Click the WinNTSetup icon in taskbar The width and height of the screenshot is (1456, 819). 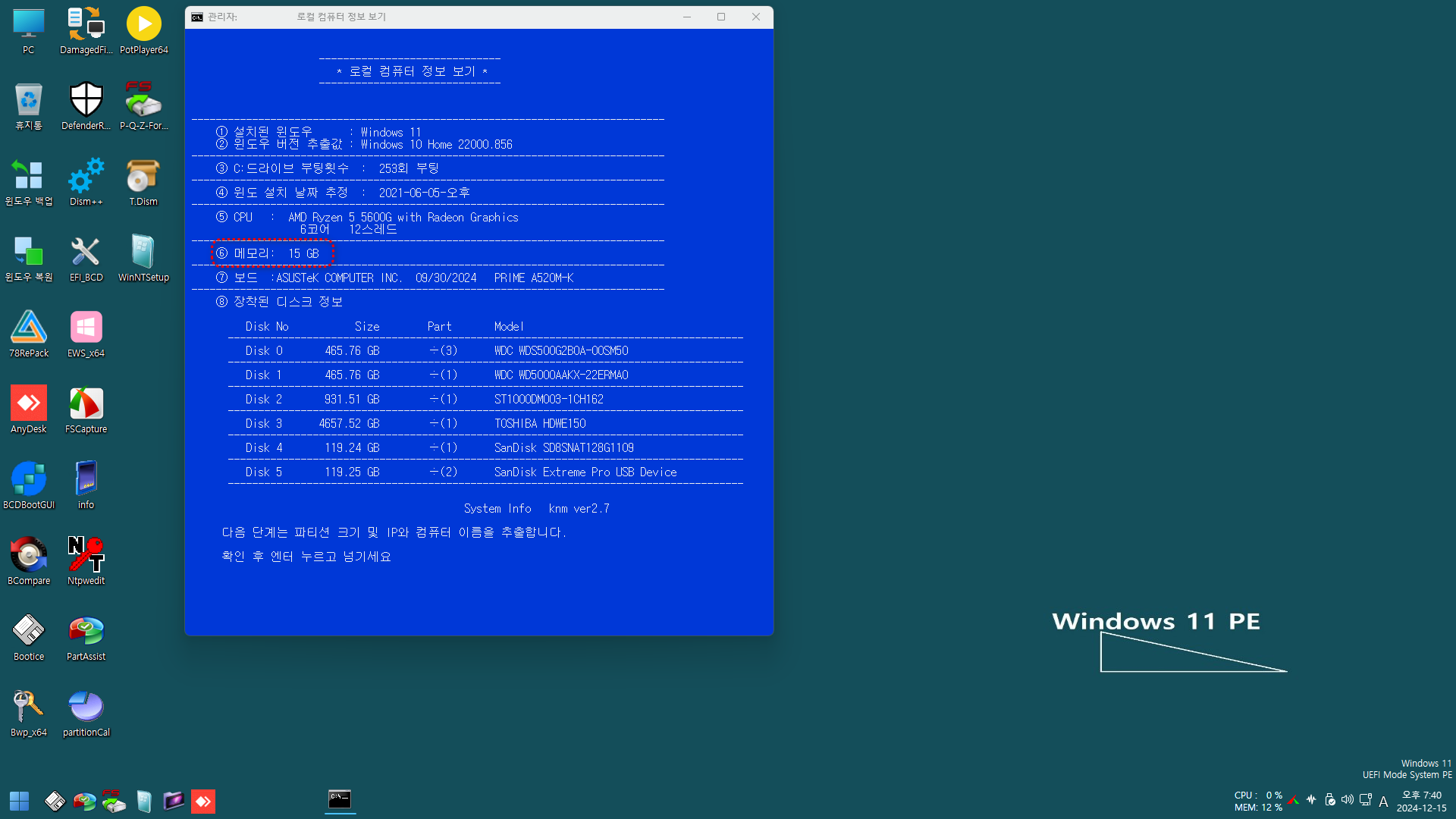(x=144, y=801)
